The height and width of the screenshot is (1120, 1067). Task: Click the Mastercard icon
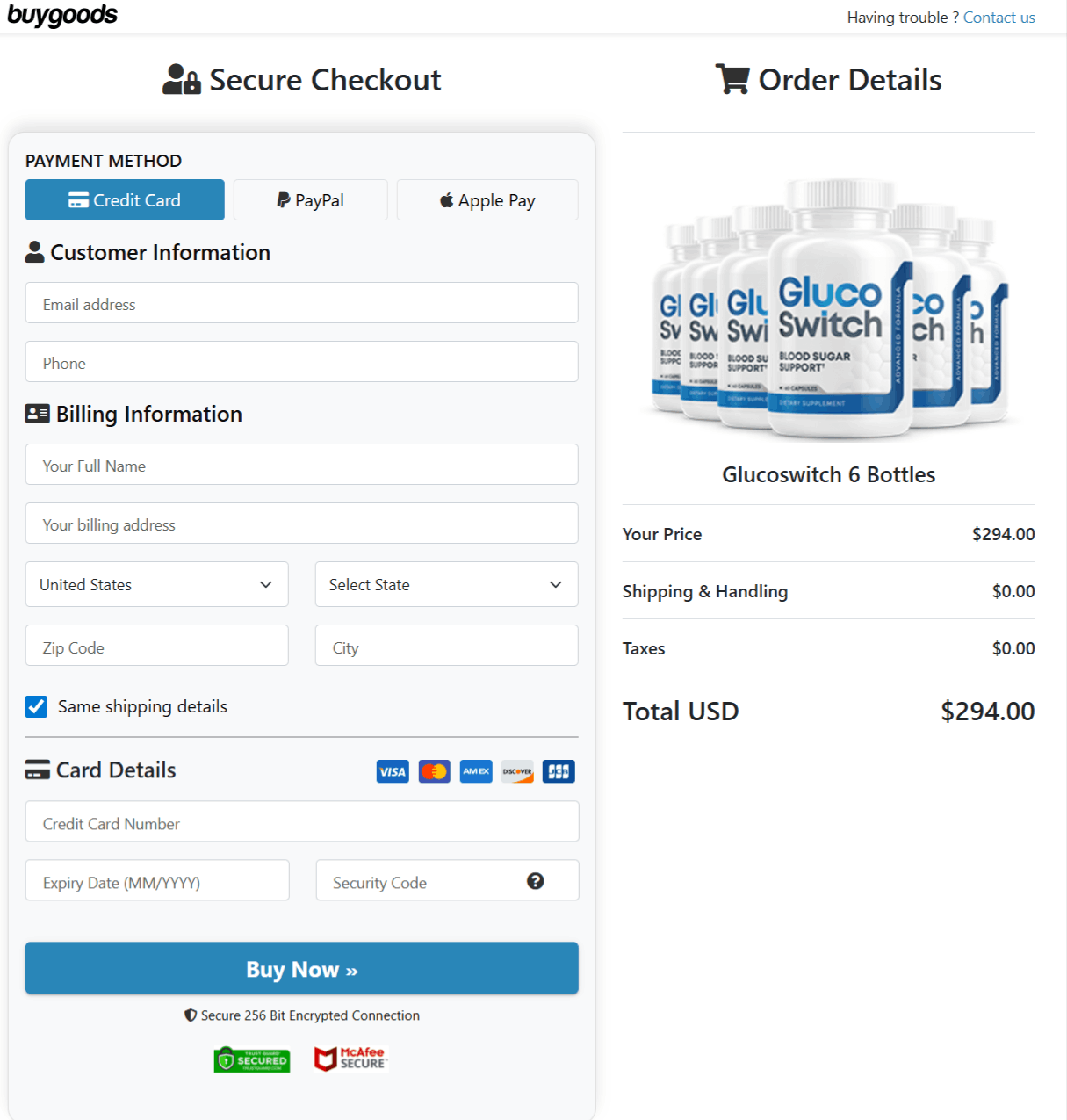click(x=434, y=771)
